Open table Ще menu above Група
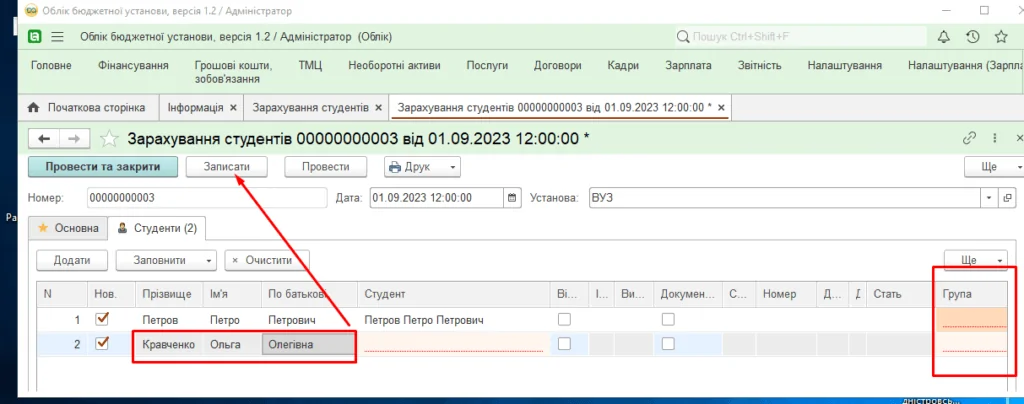Screen dimensions: 1024x404 (x=975, y=260)
